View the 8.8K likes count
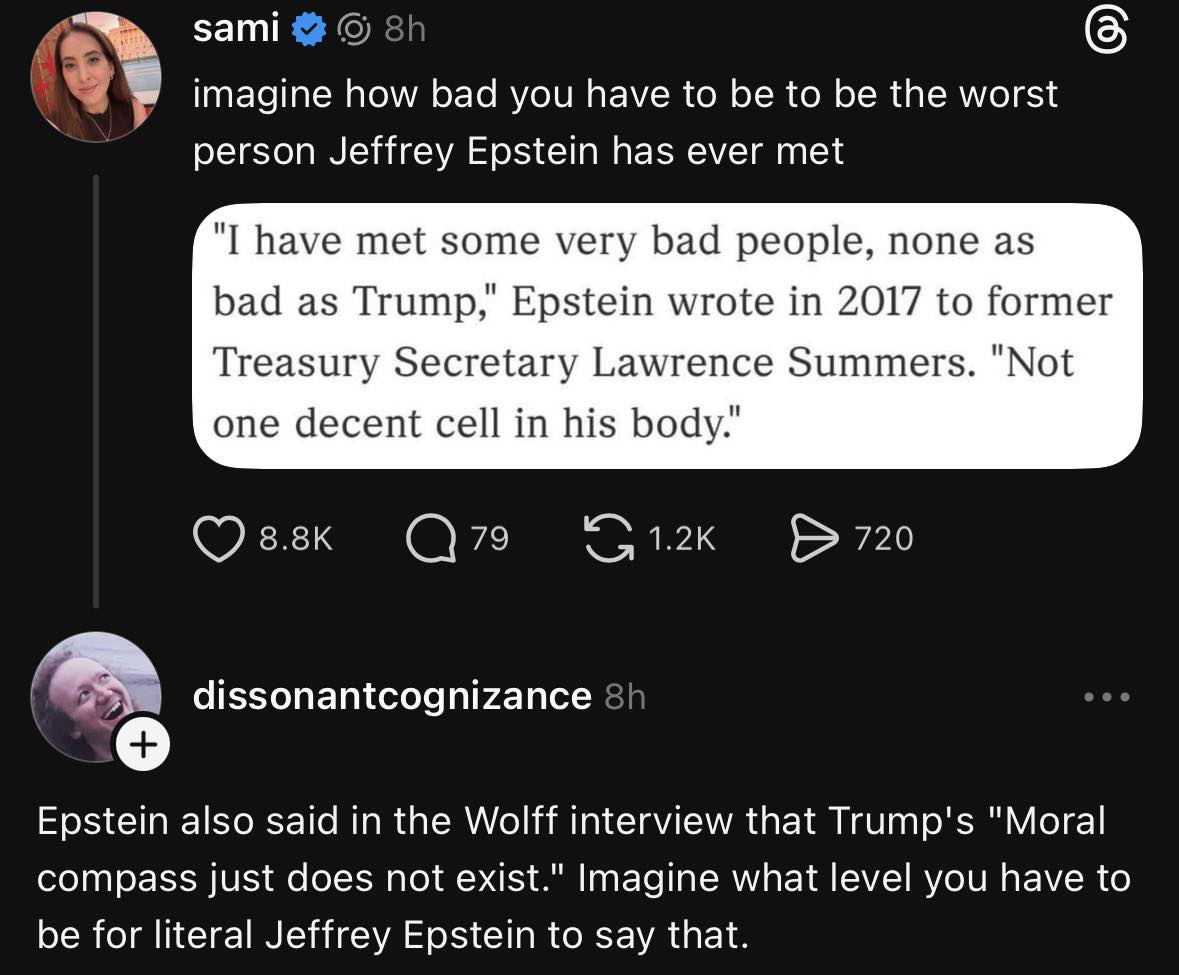Viewport: 1179px width, 975px height. (295, 540)
